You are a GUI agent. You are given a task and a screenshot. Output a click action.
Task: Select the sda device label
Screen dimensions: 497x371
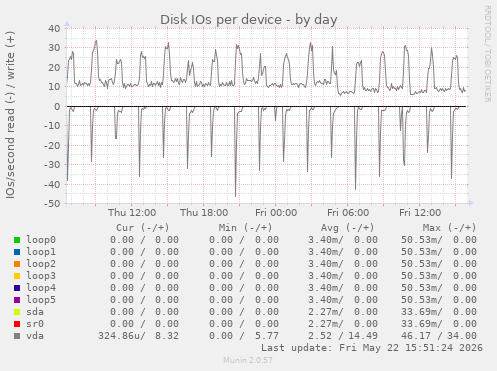35,312
